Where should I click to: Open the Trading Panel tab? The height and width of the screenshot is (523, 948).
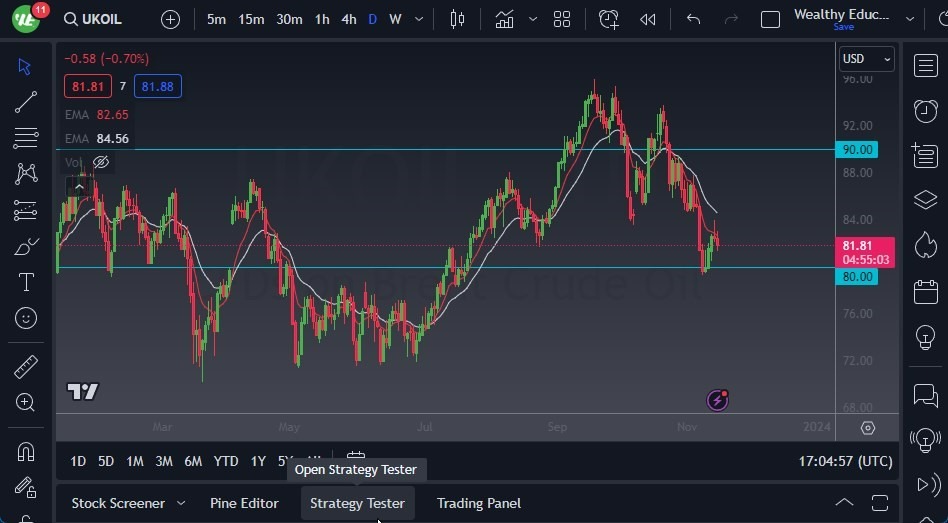click(479, 503)
